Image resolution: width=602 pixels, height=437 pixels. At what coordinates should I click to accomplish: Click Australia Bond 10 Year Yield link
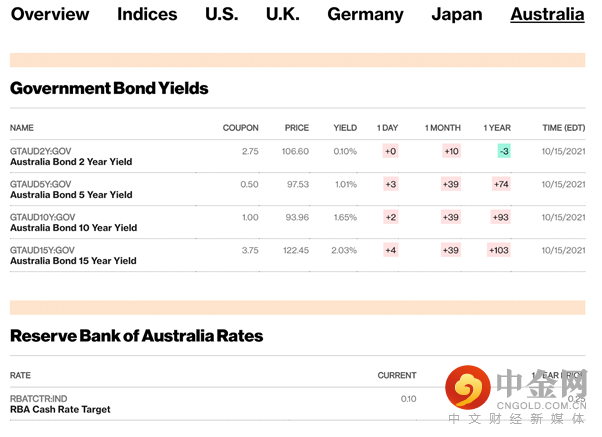[73, 228]
